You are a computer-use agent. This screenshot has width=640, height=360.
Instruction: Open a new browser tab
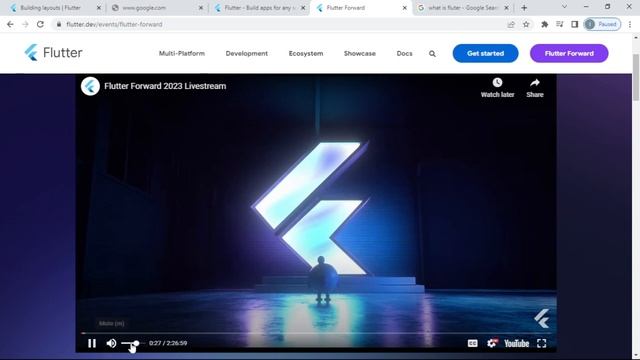(524, 8)
